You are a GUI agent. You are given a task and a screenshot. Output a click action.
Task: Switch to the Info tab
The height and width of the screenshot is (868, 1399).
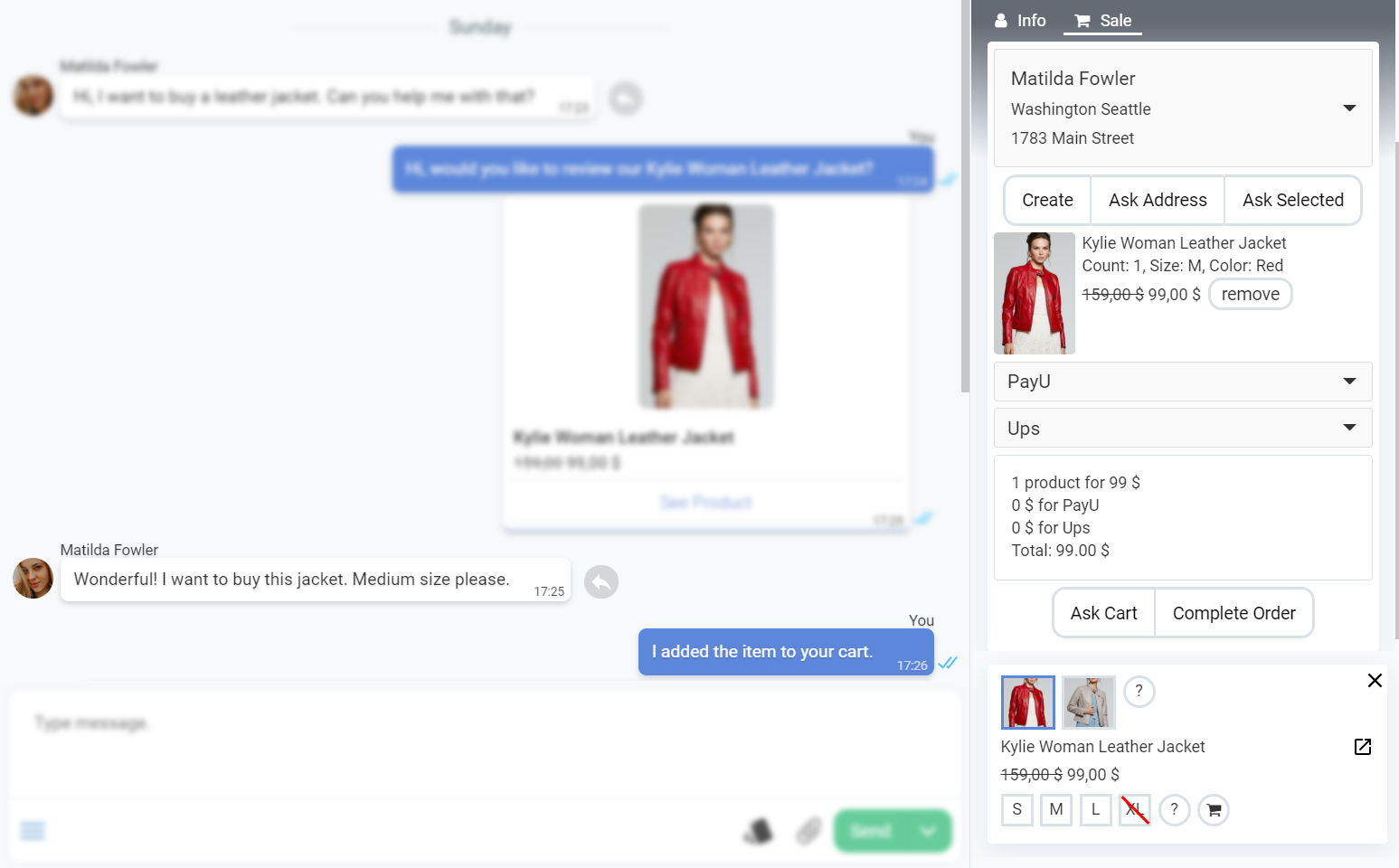coord(1020,21)
